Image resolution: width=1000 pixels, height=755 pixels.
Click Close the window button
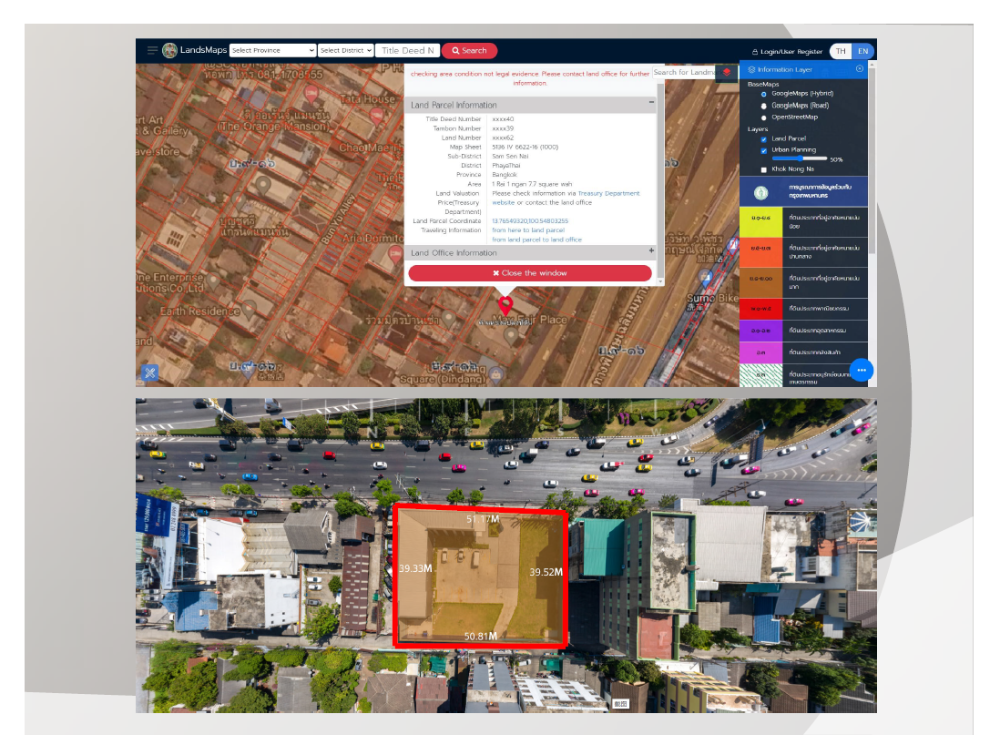click(530, 273)
